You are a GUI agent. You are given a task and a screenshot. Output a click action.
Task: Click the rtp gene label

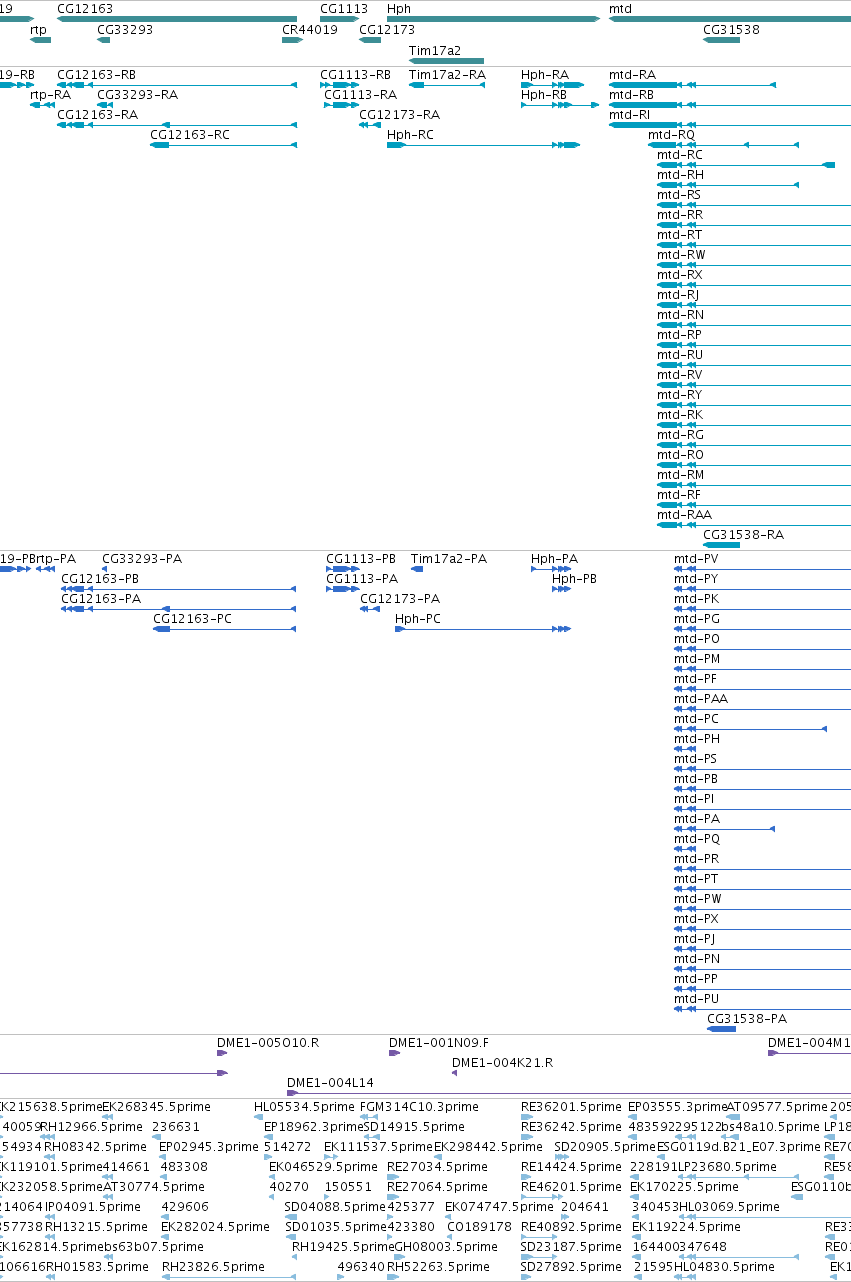tap(39, 29)
